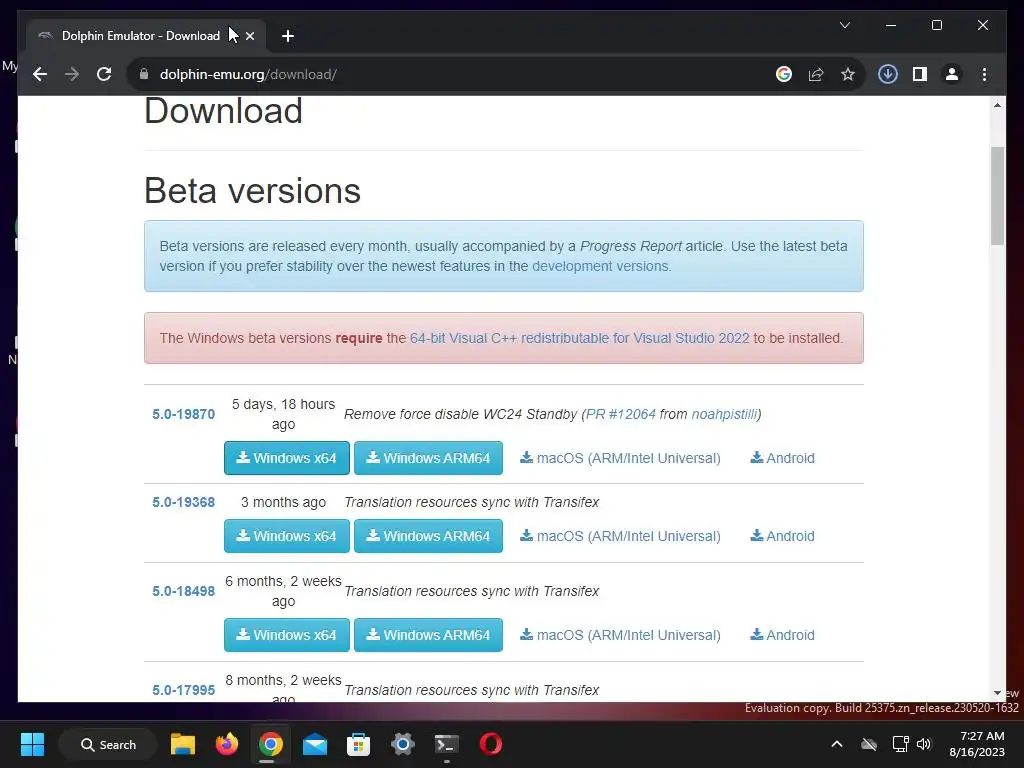
Task: Open version 5.0-17995 link
Action: (184, 690)
